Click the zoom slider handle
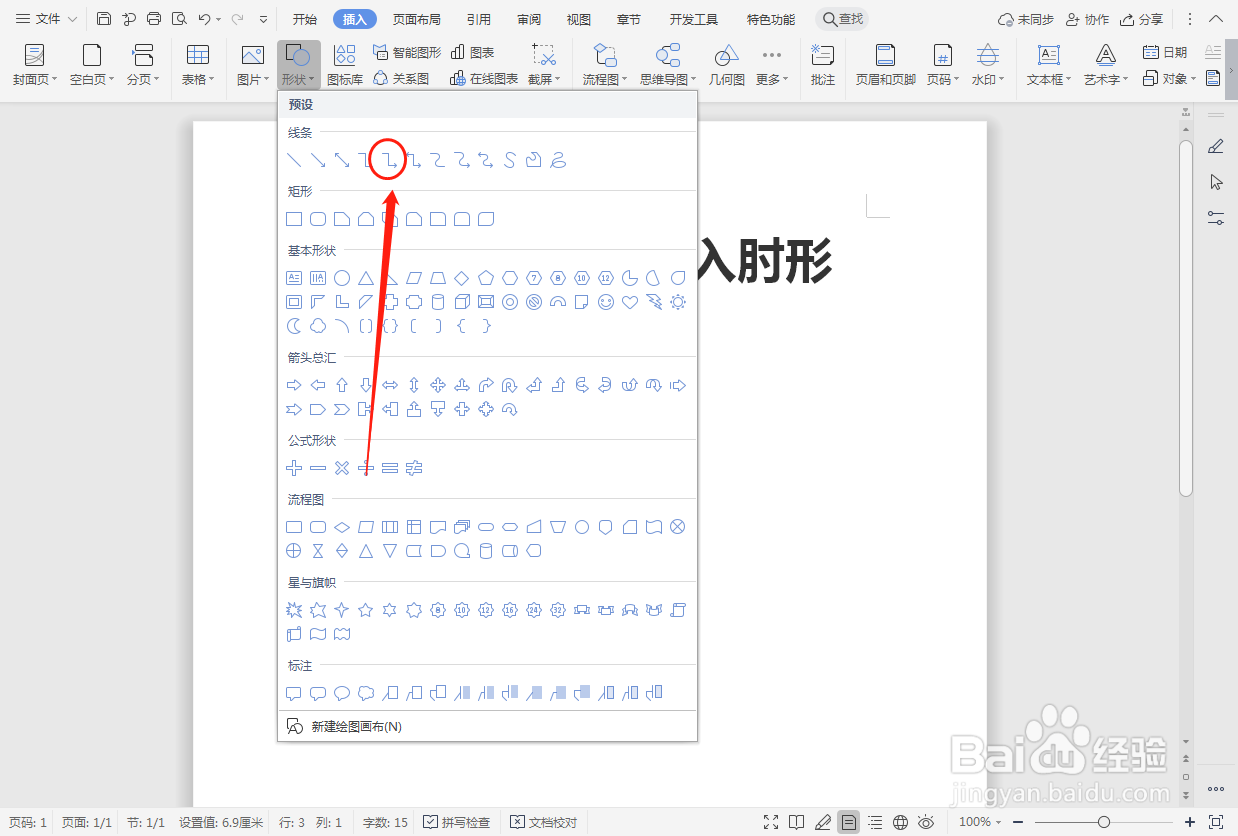 point(1103,822)
